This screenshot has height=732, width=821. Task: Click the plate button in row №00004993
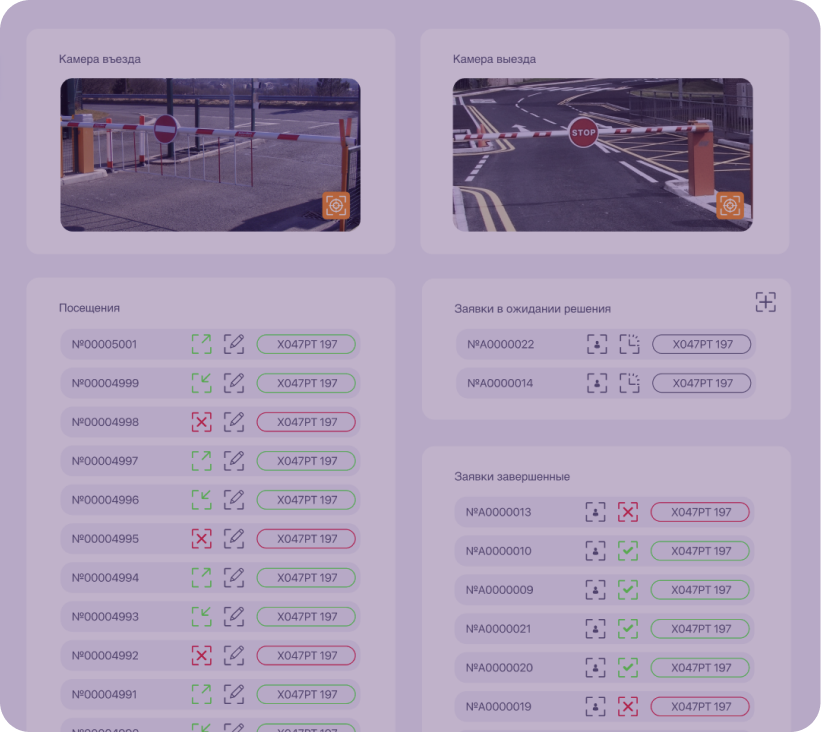coord(306,616)
